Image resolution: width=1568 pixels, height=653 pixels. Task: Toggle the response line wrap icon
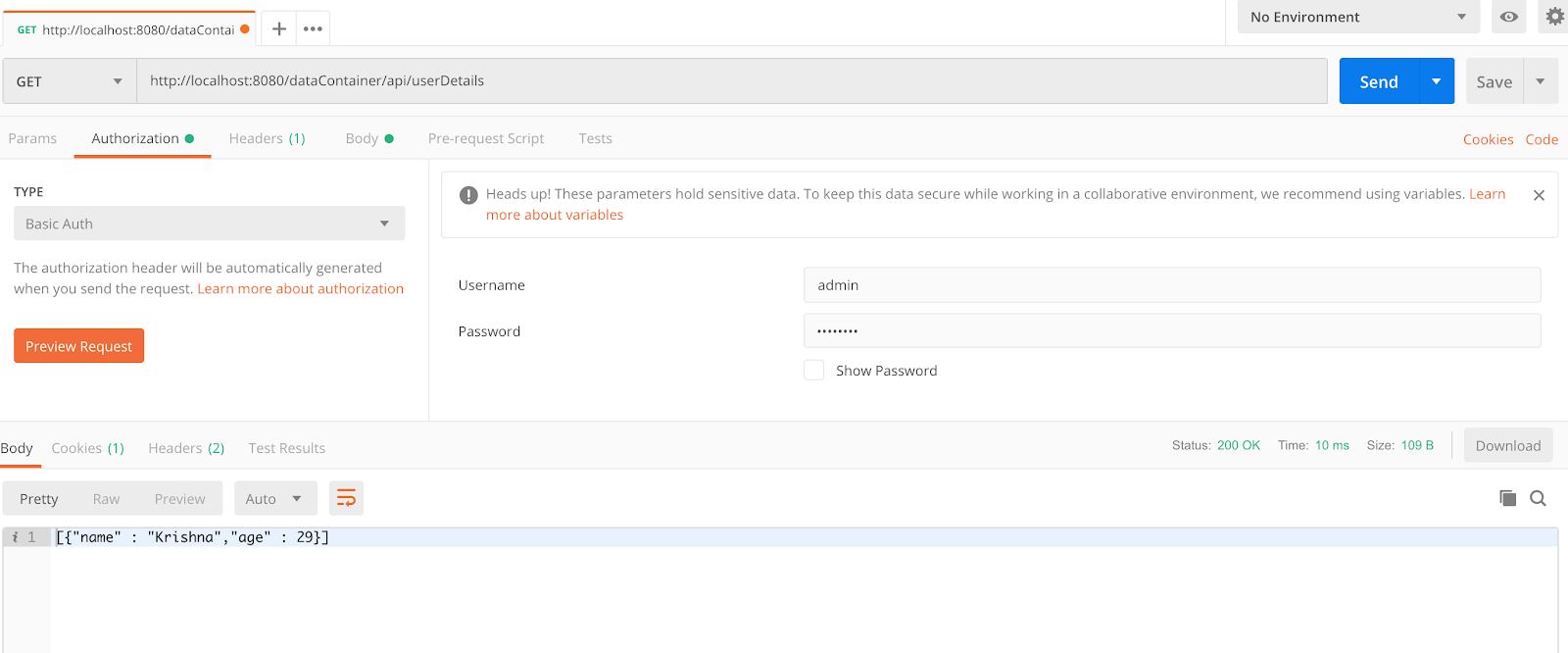coord(346,498)
